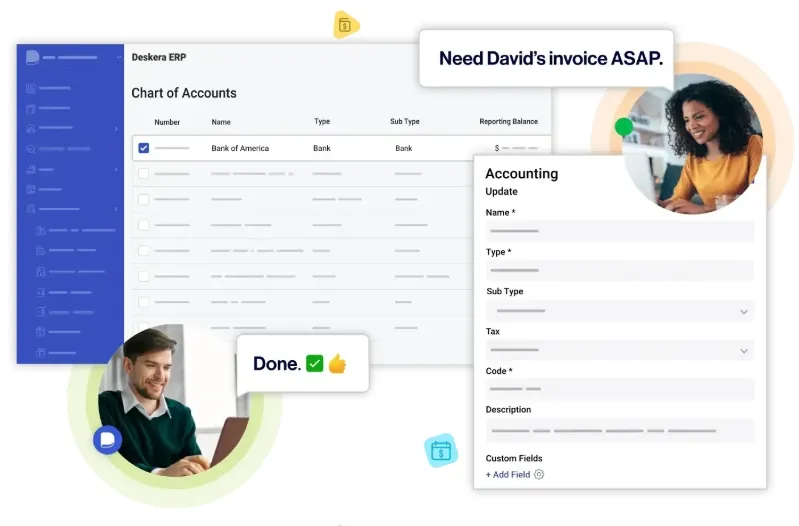Click the yellow invoice icon above the window
Viewport: 799px width, 526px height.
[346, 24]
